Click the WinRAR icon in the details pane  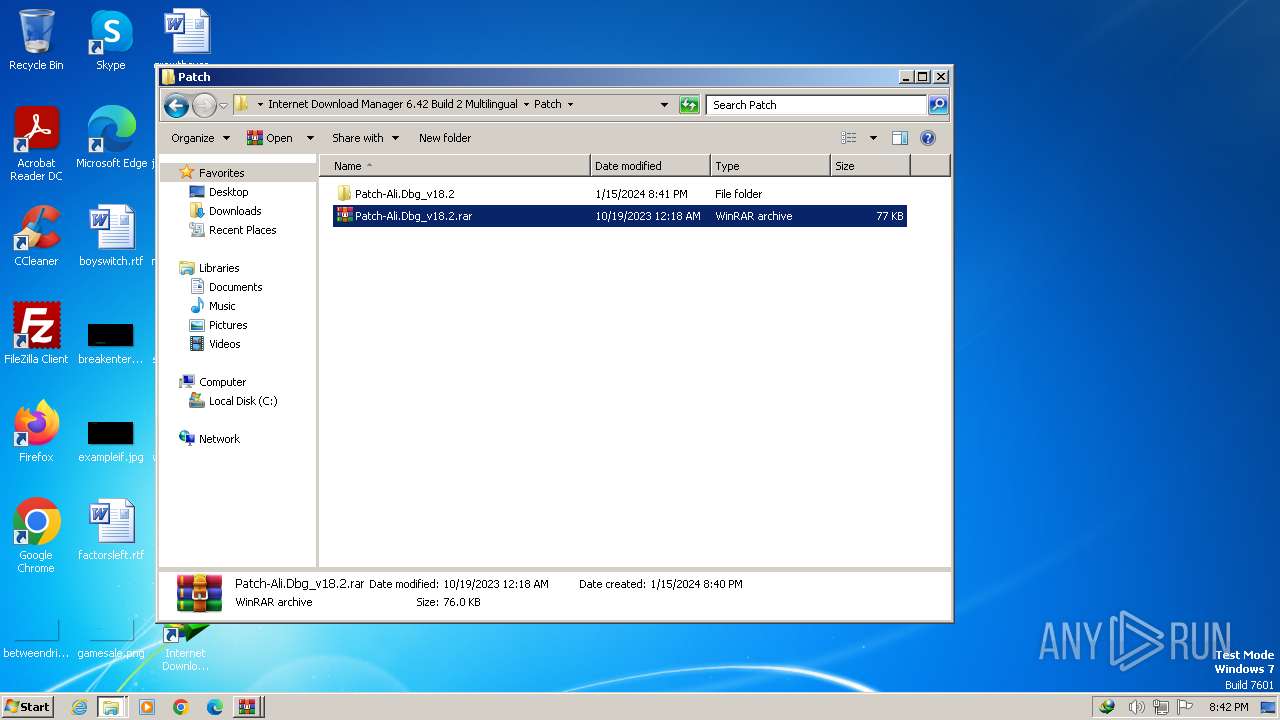199,593
